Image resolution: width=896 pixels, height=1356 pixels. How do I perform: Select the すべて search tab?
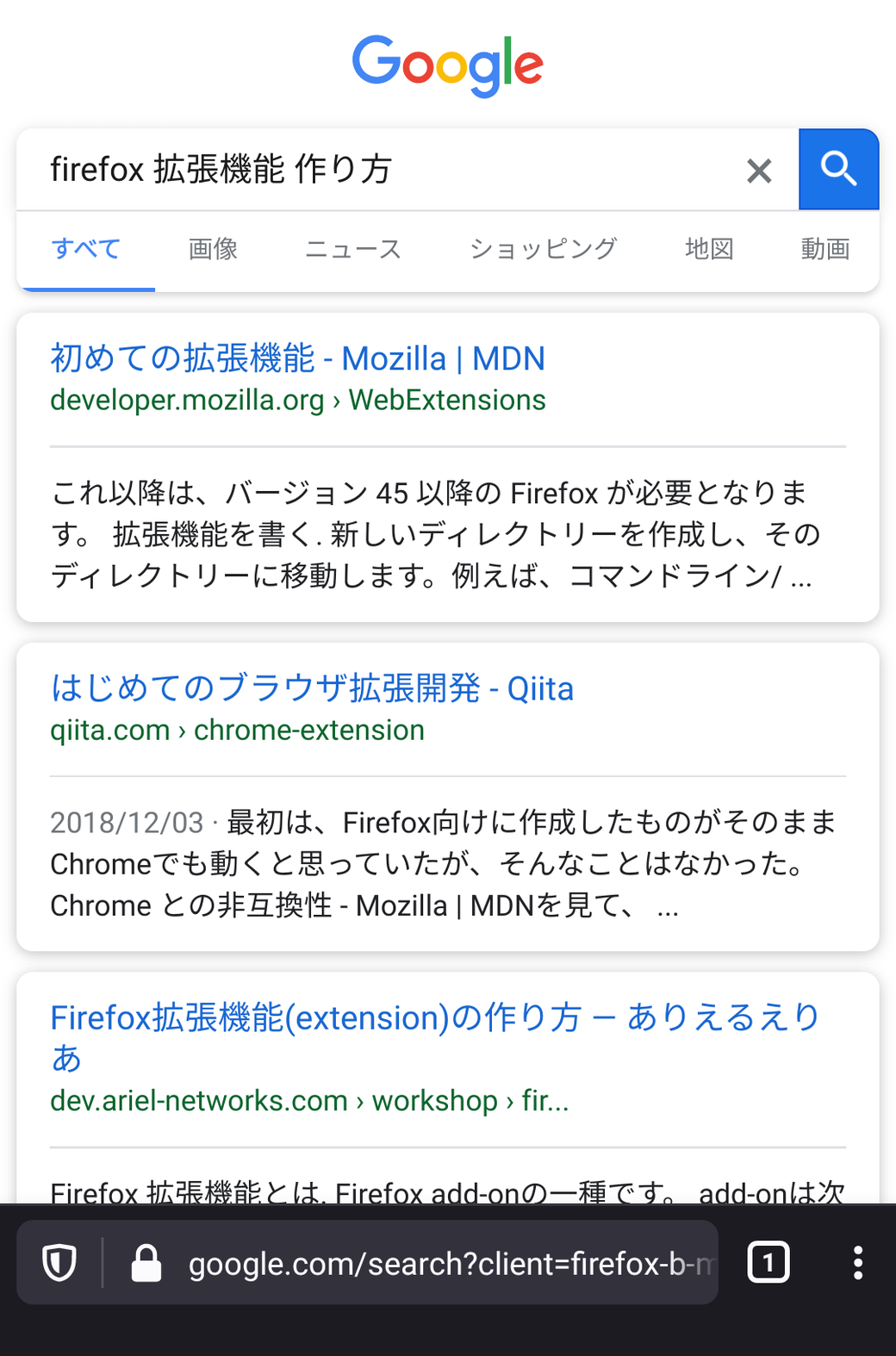coord(86,249)
